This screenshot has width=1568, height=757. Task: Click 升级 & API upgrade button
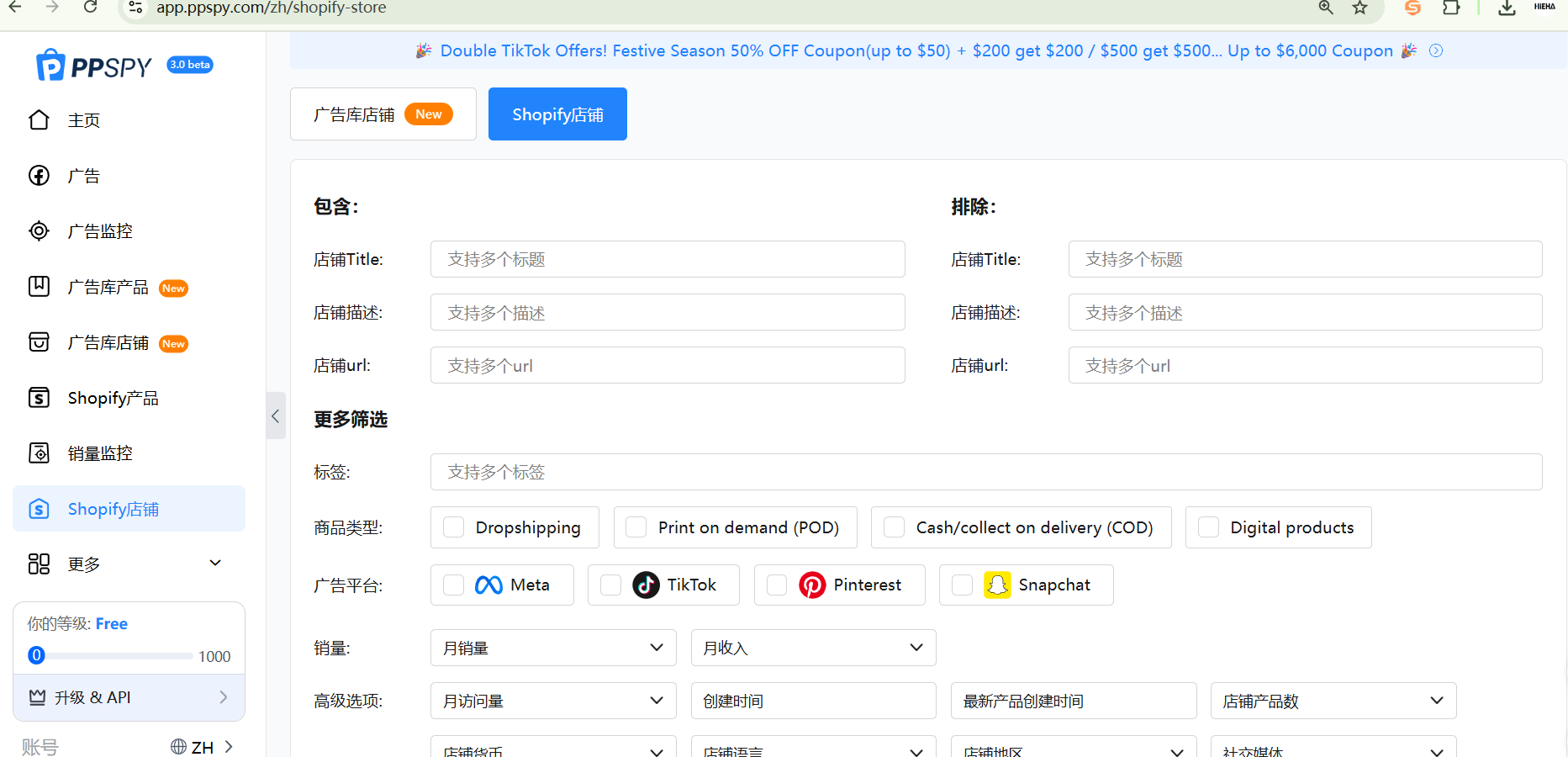[x=129, y=697]
